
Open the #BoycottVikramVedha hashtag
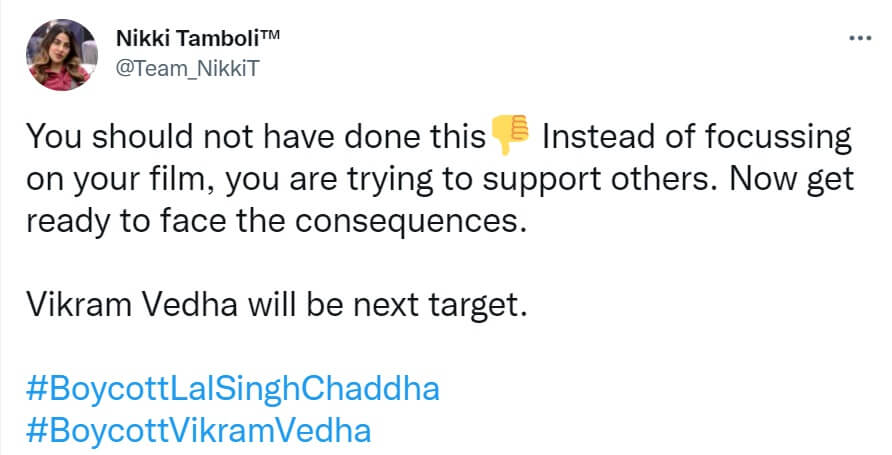point(196,431)
